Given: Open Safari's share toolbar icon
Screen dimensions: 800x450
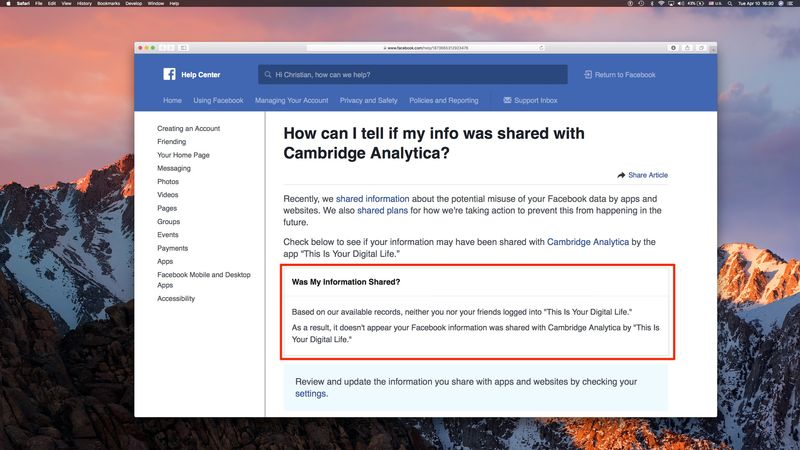Looking at the screenshot, I should (688, 48).
